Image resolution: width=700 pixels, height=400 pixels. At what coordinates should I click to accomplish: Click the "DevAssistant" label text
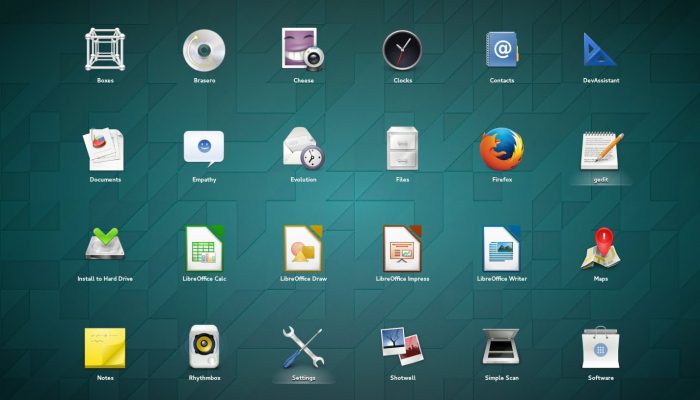601,80
